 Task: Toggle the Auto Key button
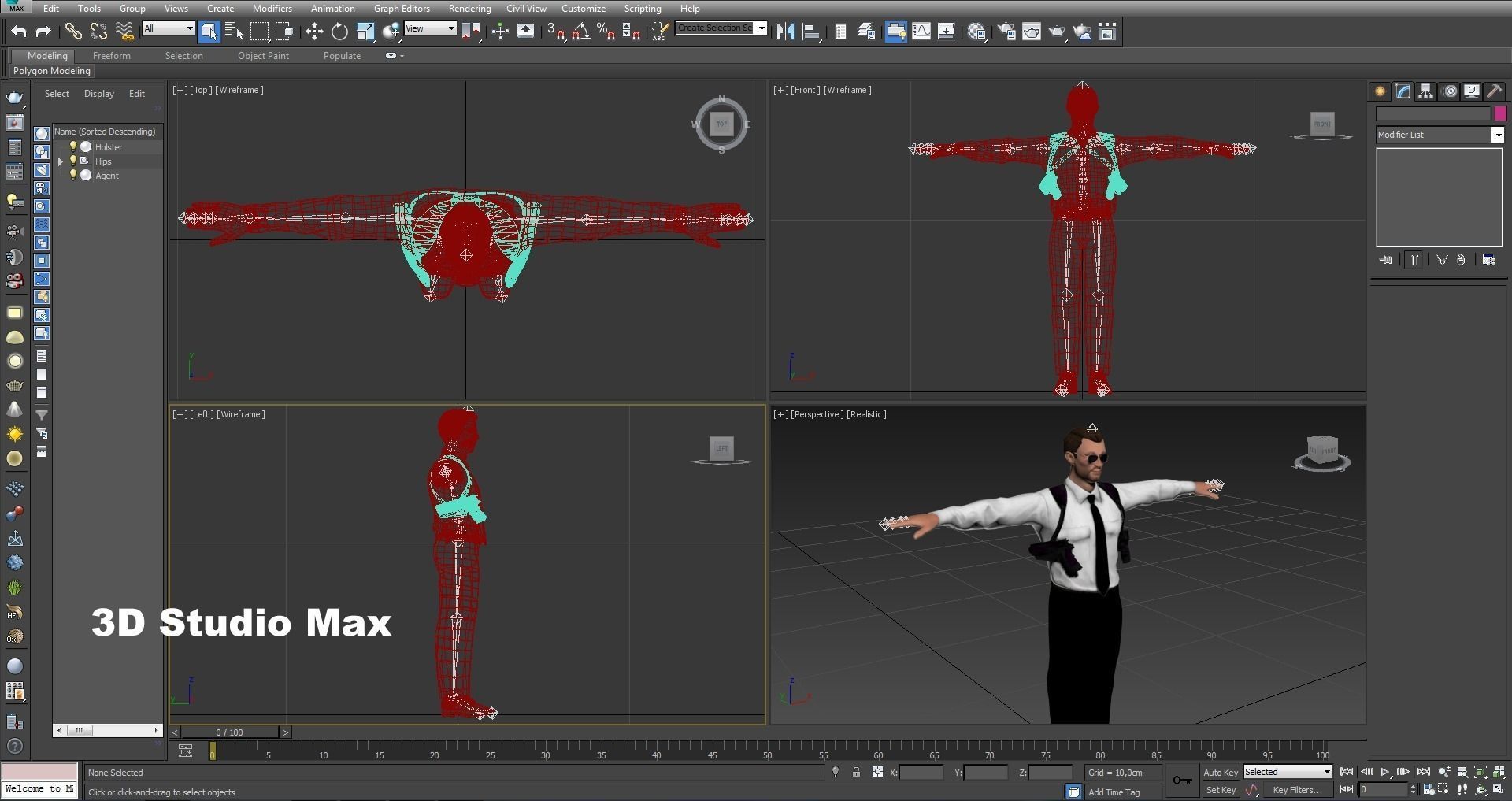click(1221, 773)
